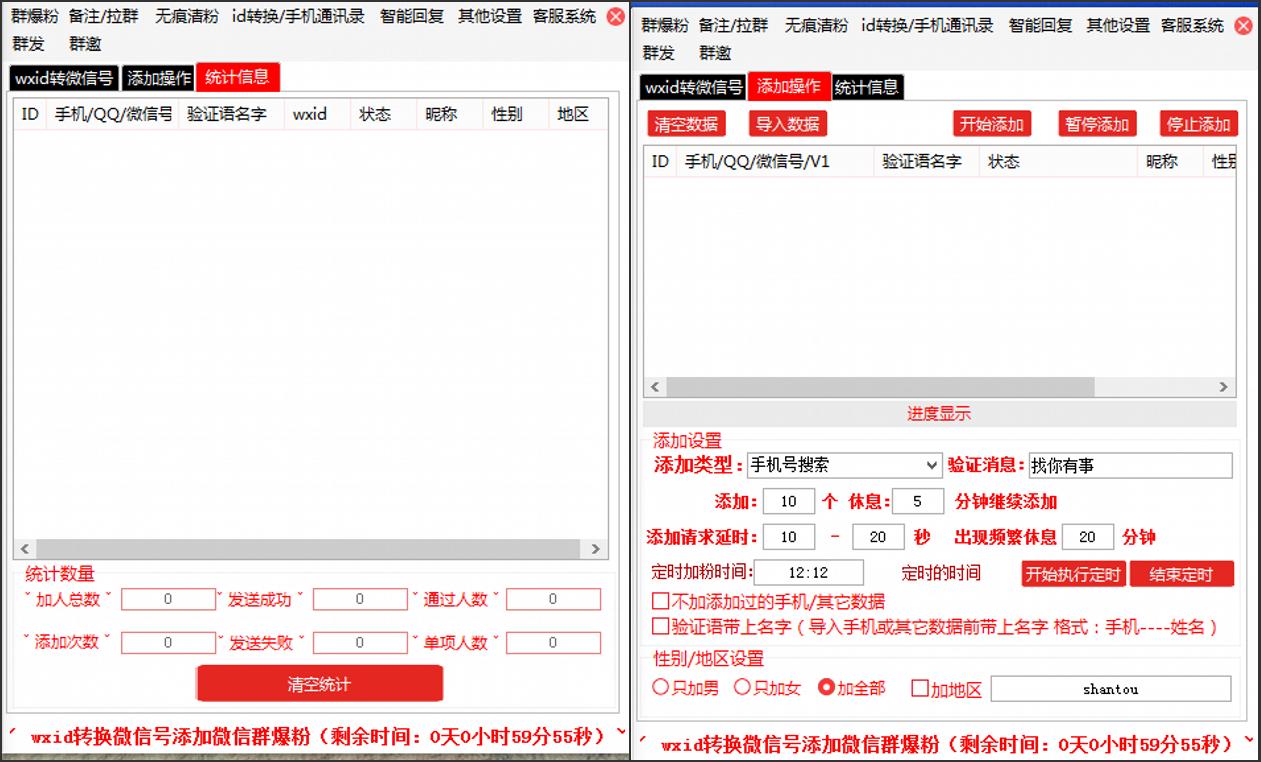Switch to 统计信息 tab in right window
Viewport: 1261px width, 762px height.
point(866,88)
